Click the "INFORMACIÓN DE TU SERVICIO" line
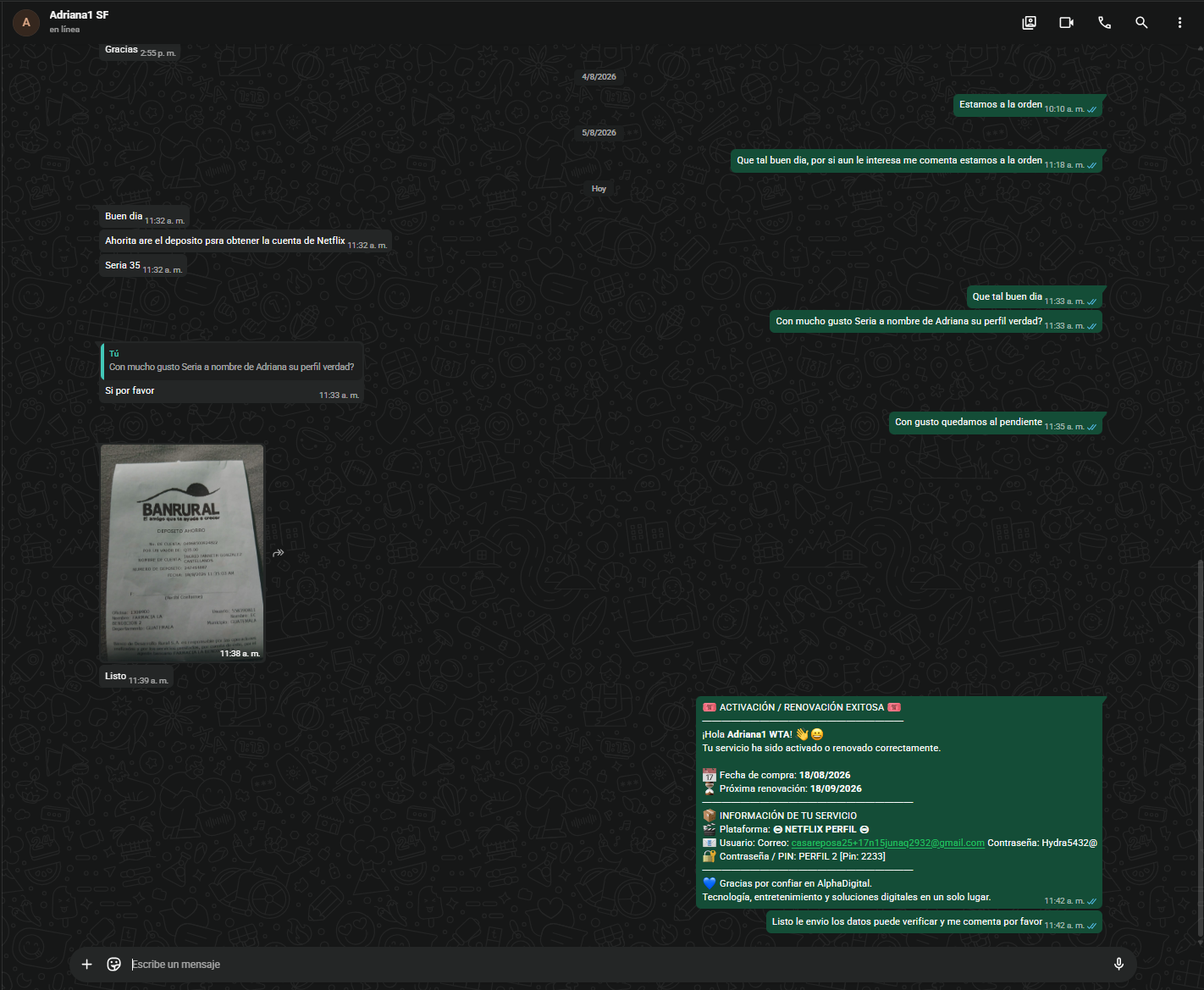This screenshot has width=1204, height=990. point(780,816)
